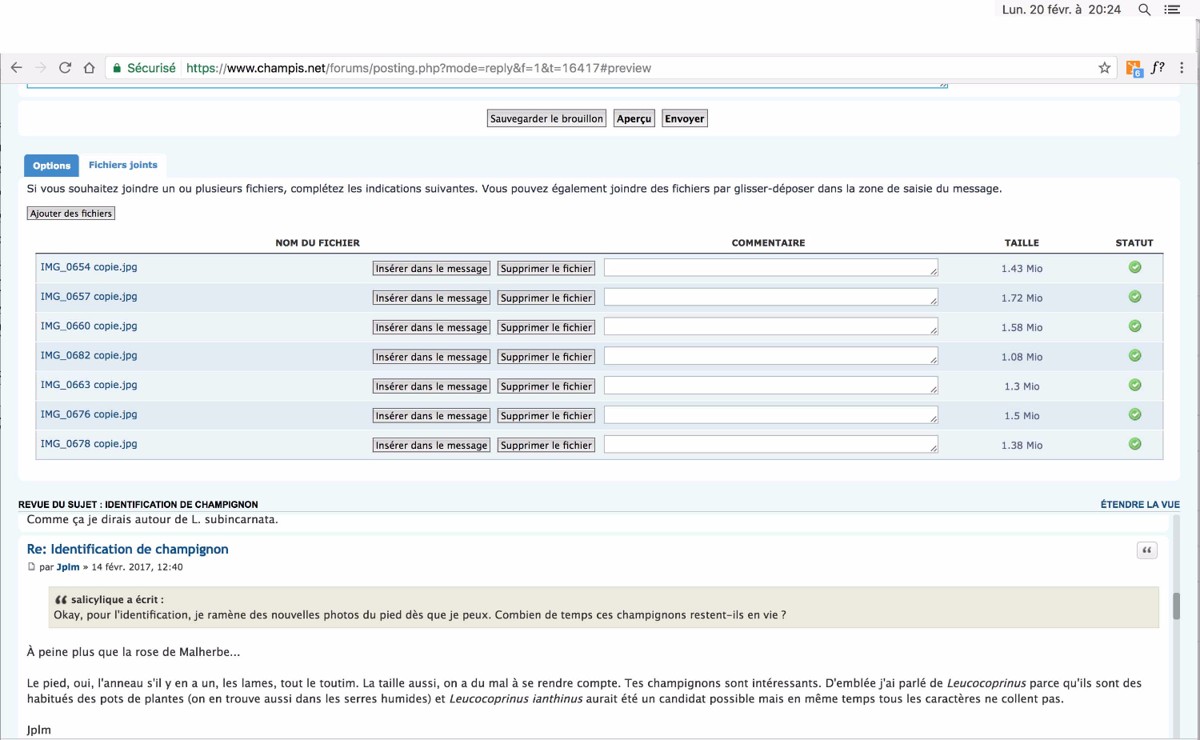Select the Fichiers joints tab
The height and width of the screenshot is (740, 1200).
point(123,165)
